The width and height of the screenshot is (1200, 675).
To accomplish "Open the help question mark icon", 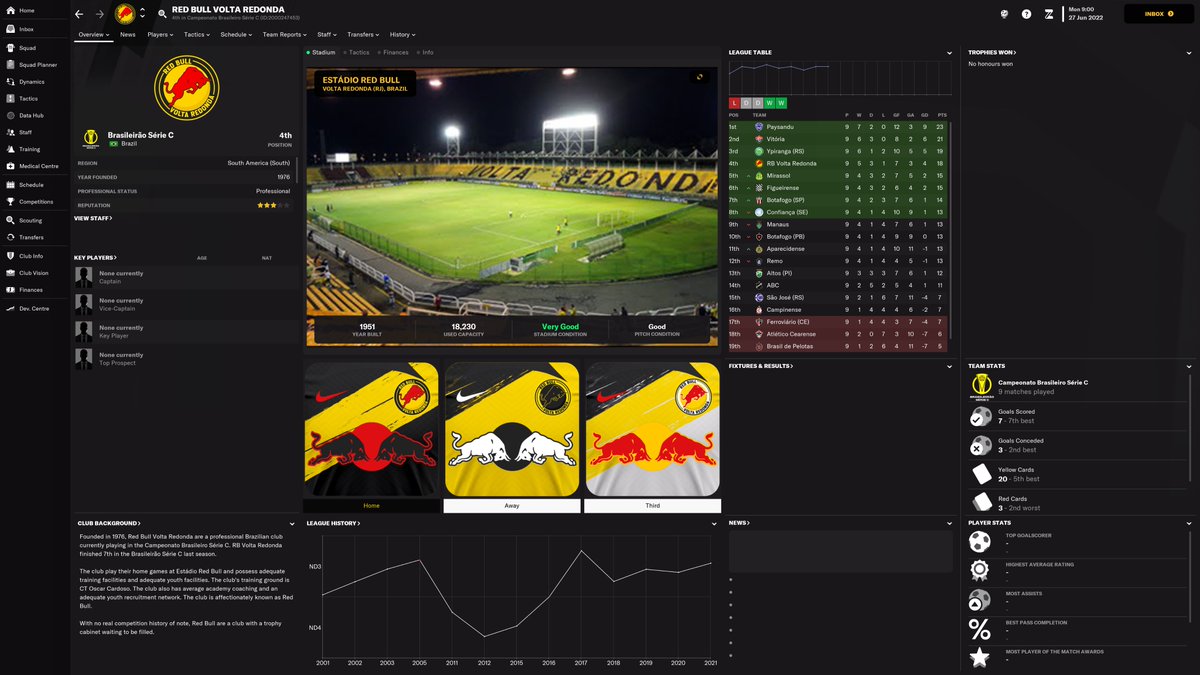I will click(x=1026, y=14).
